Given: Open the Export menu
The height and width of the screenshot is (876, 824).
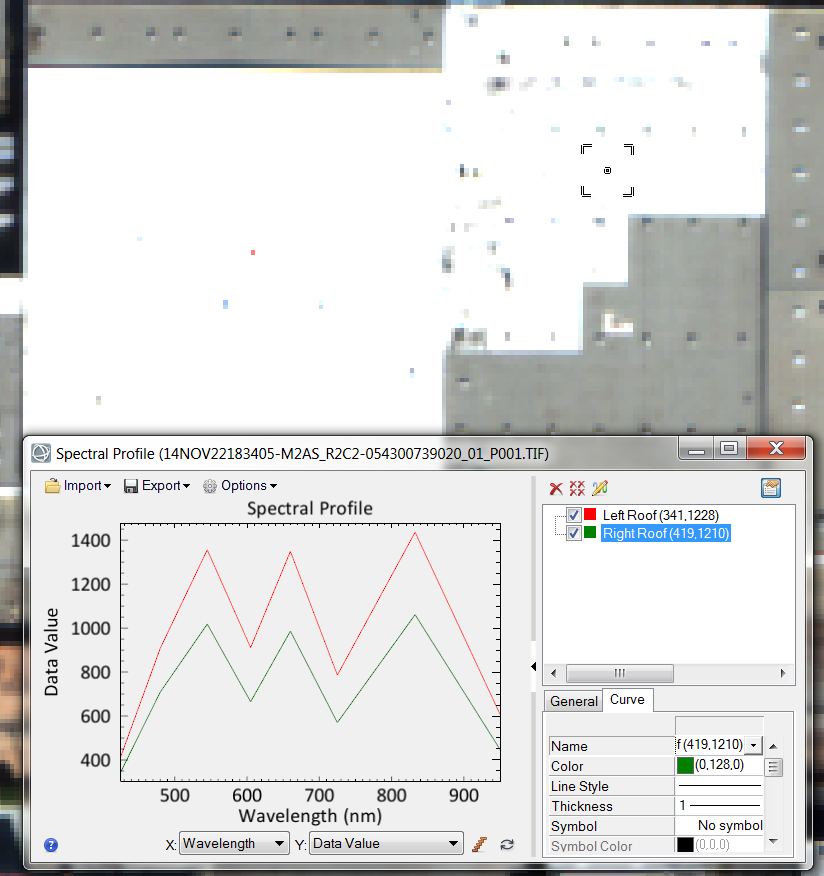Looking at the screenshot, I should coord(157,486).
